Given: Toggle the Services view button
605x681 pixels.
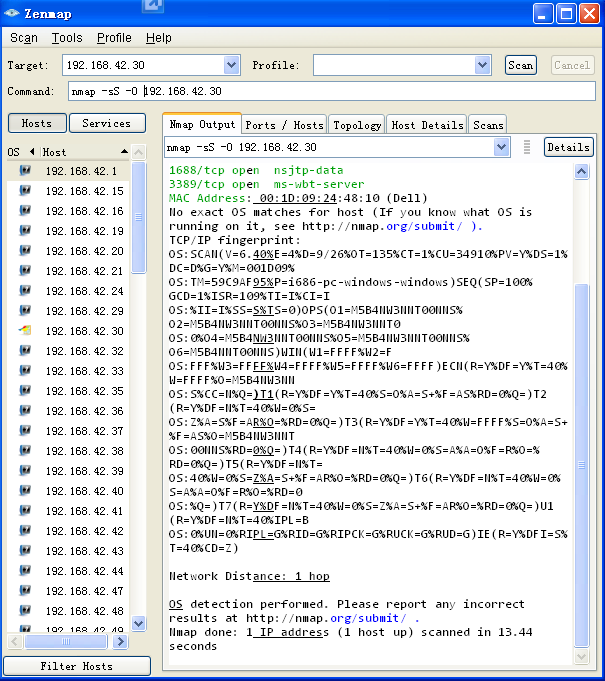Looking at the screenshot, I should (x=107, y=123).
